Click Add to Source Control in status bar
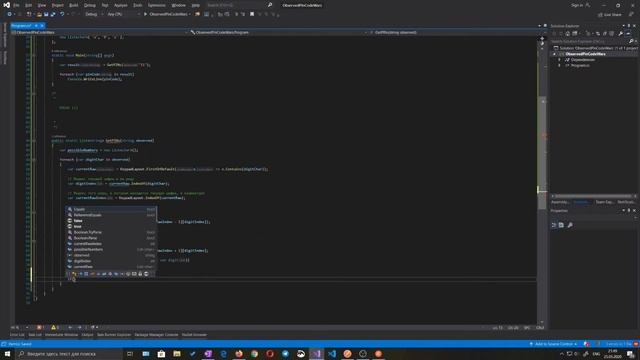 [553, 344]
